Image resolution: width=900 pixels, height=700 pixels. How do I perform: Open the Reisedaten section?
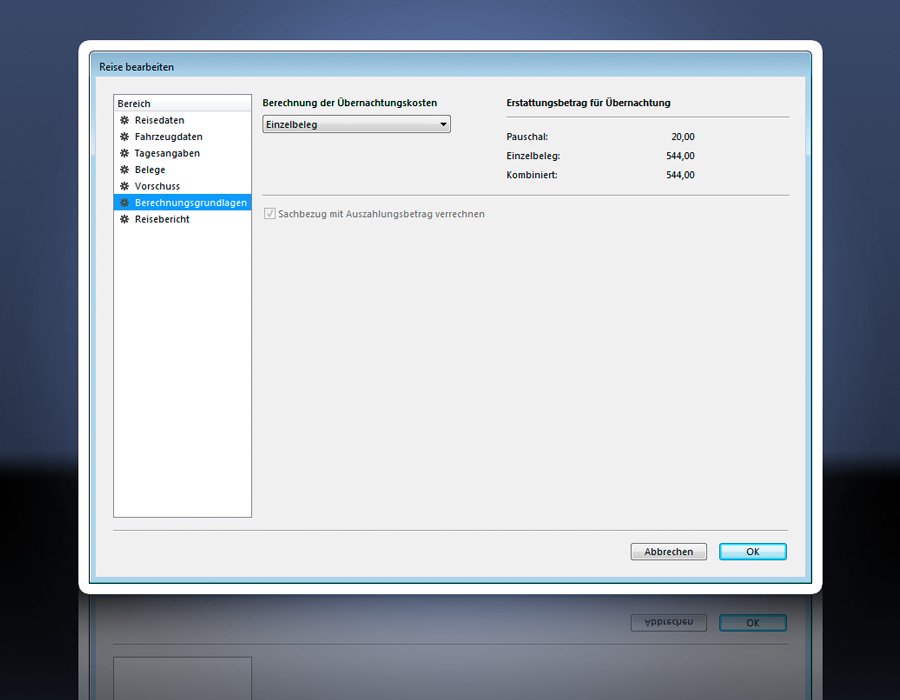(183, 120)
